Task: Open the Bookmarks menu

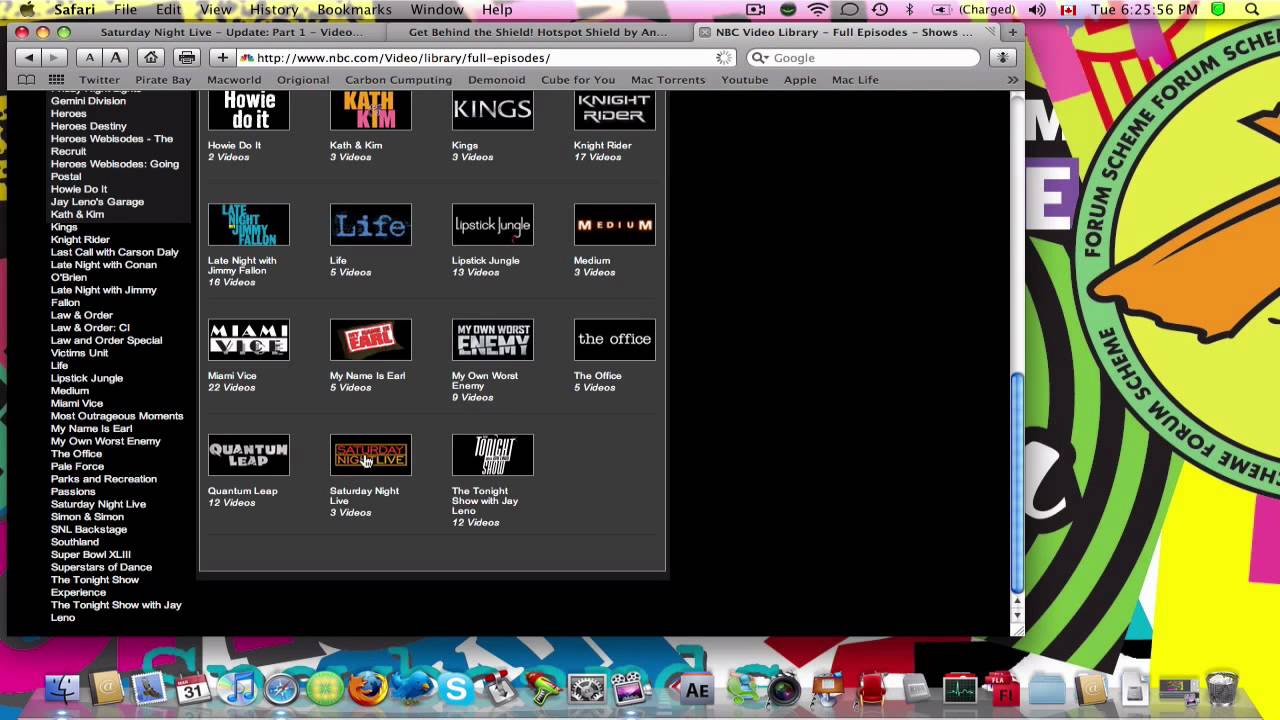Action: pos(354,10)
